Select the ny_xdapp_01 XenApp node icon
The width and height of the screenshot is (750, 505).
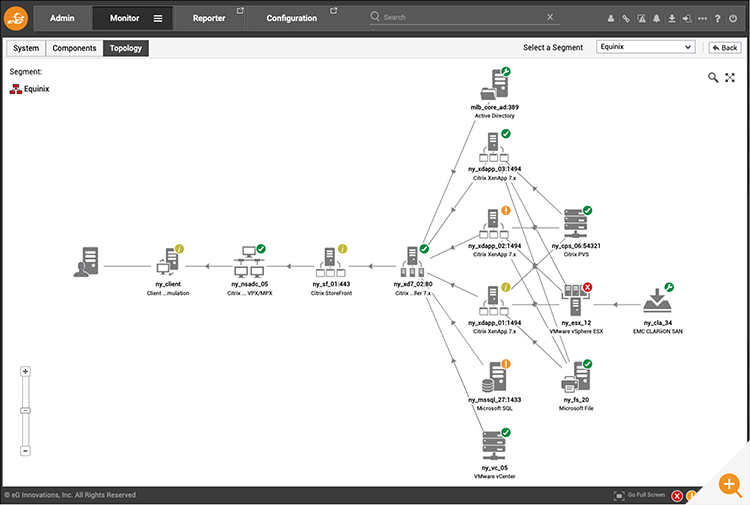(x=494, y=301)
